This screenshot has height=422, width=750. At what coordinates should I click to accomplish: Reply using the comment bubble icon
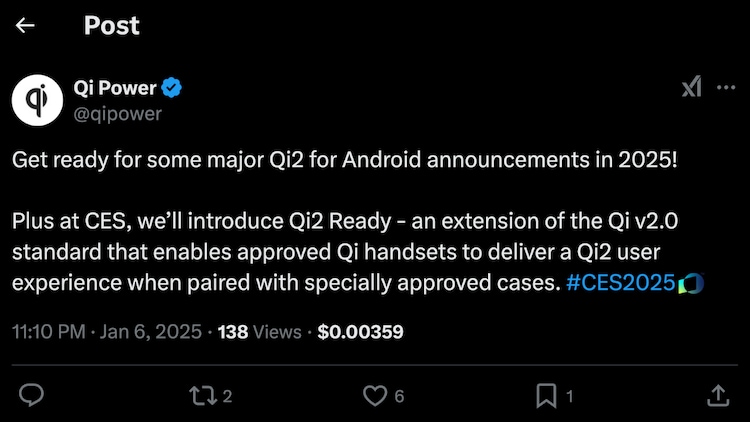pyautogui.click(x=32, y=396)
